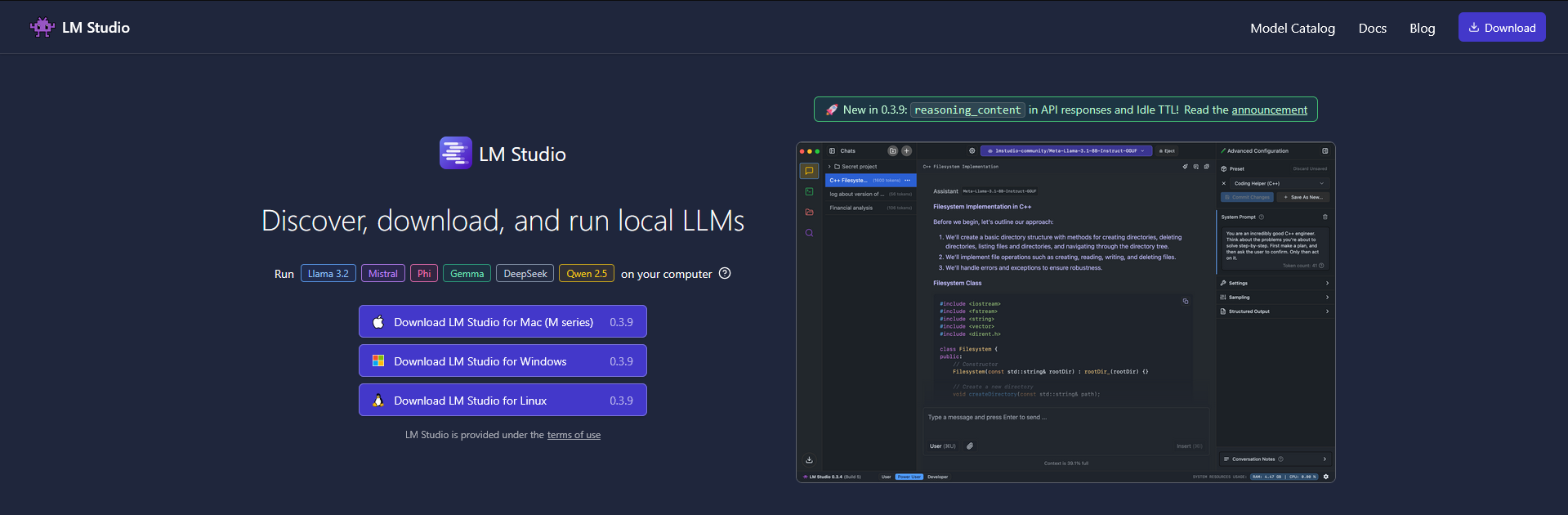Click the copy code icon in preview code block

1185,301
